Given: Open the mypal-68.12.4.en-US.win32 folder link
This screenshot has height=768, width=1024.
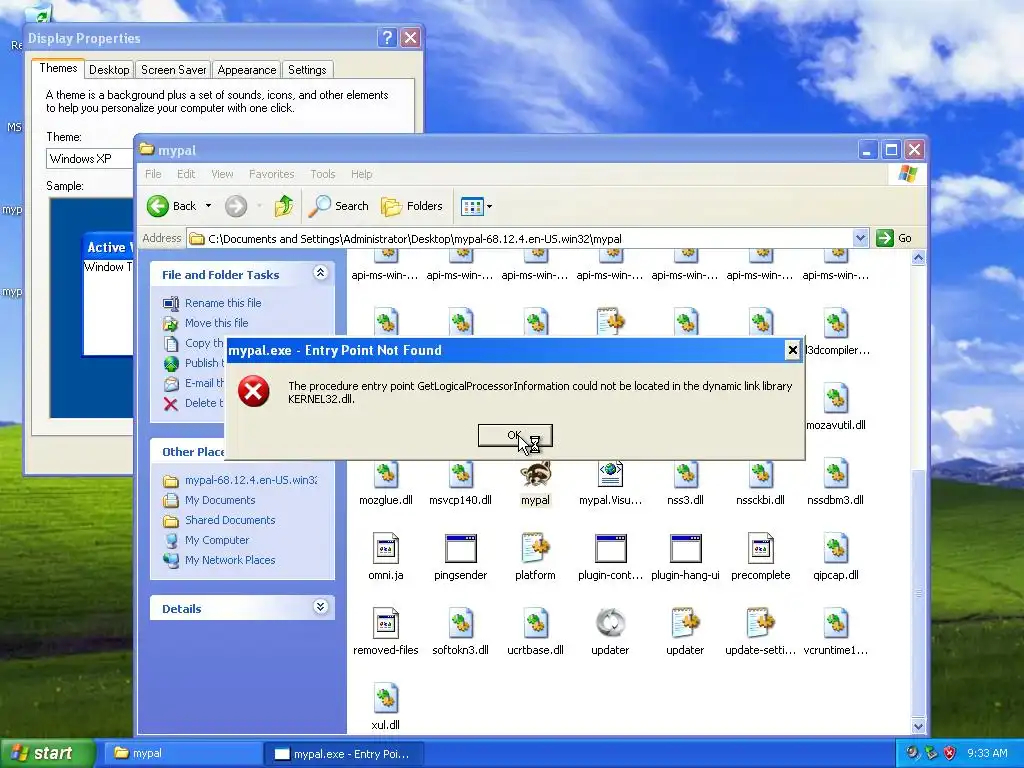Looking at the screenshot, I should [251, 480].
